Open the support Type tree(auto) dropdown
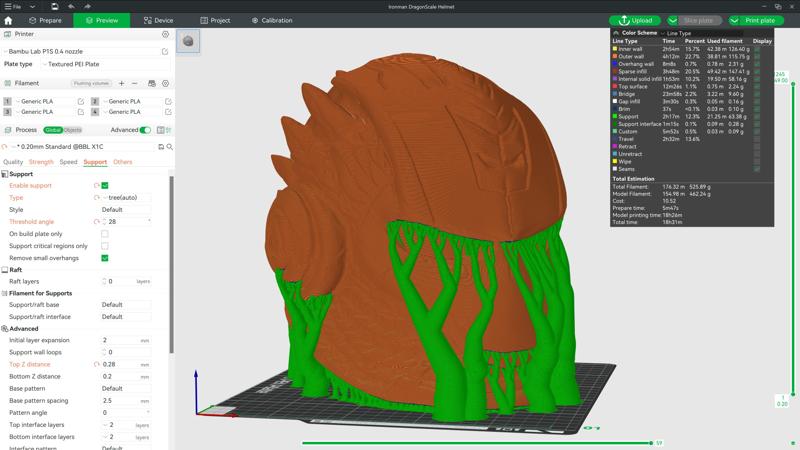 click(x=127, y=197)
